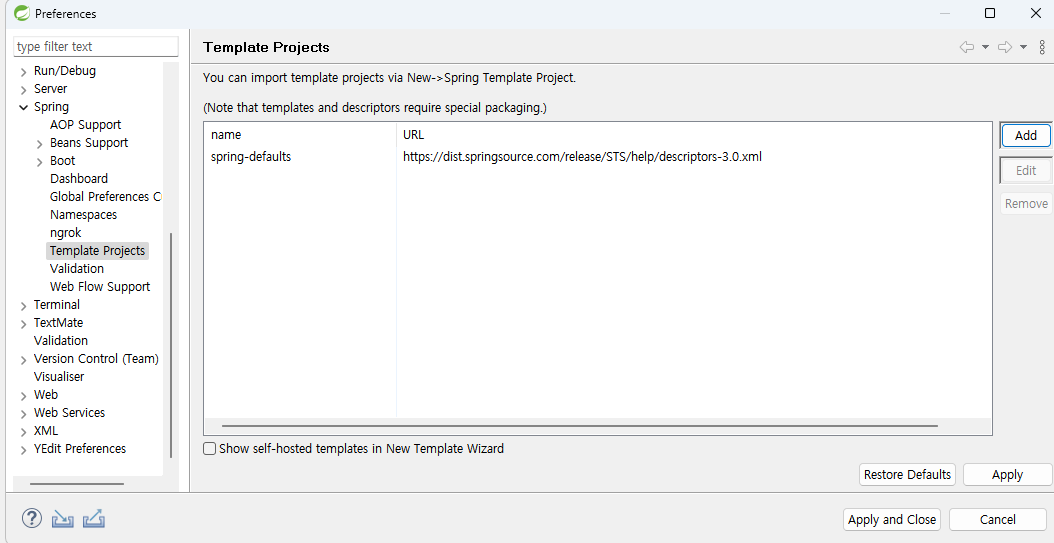Expand the XML tree node

click(24, 431)
